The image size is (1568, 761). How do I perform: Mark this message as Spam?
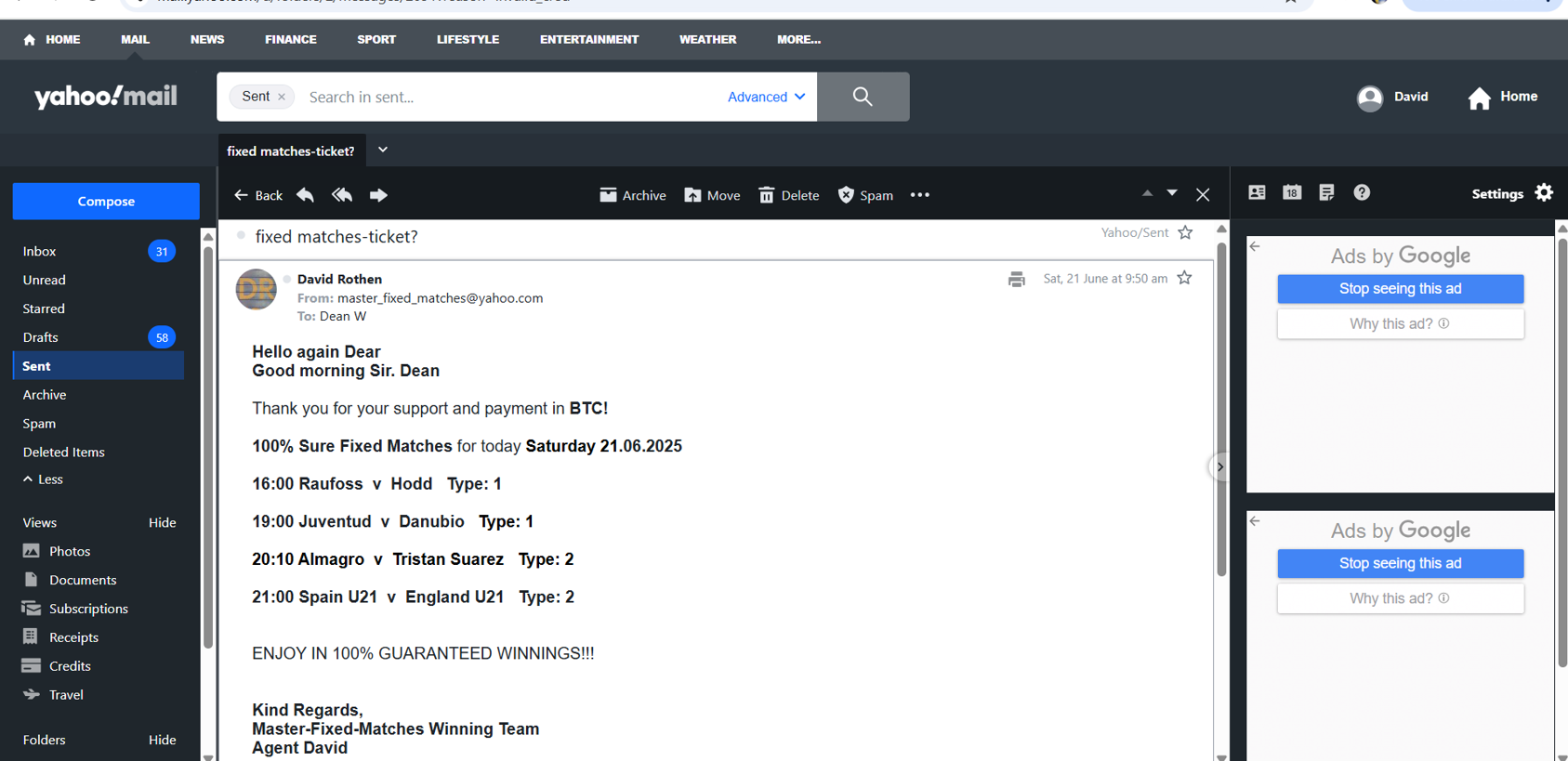[x=865, y=195]
